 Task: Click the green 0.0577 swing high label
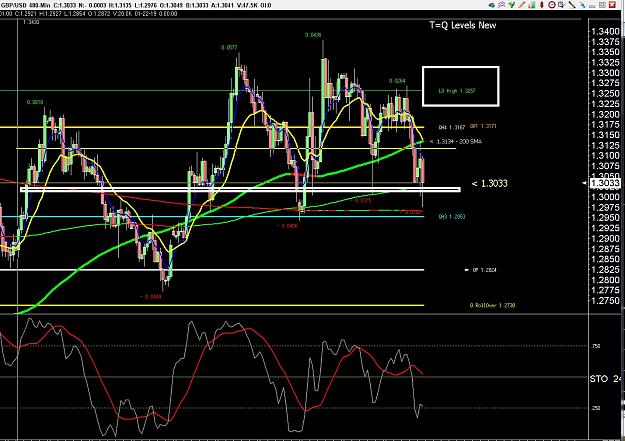point(229,47)
